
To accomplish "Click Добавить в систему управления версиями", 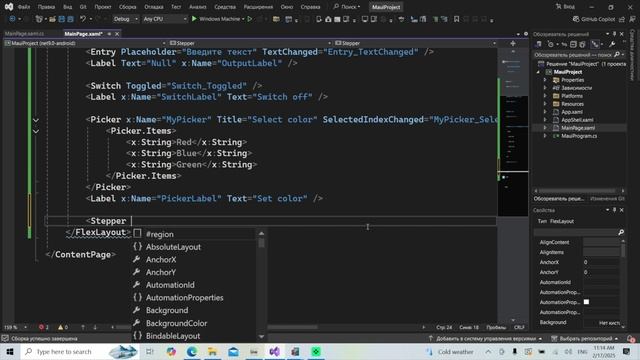I will click(485, 339).
